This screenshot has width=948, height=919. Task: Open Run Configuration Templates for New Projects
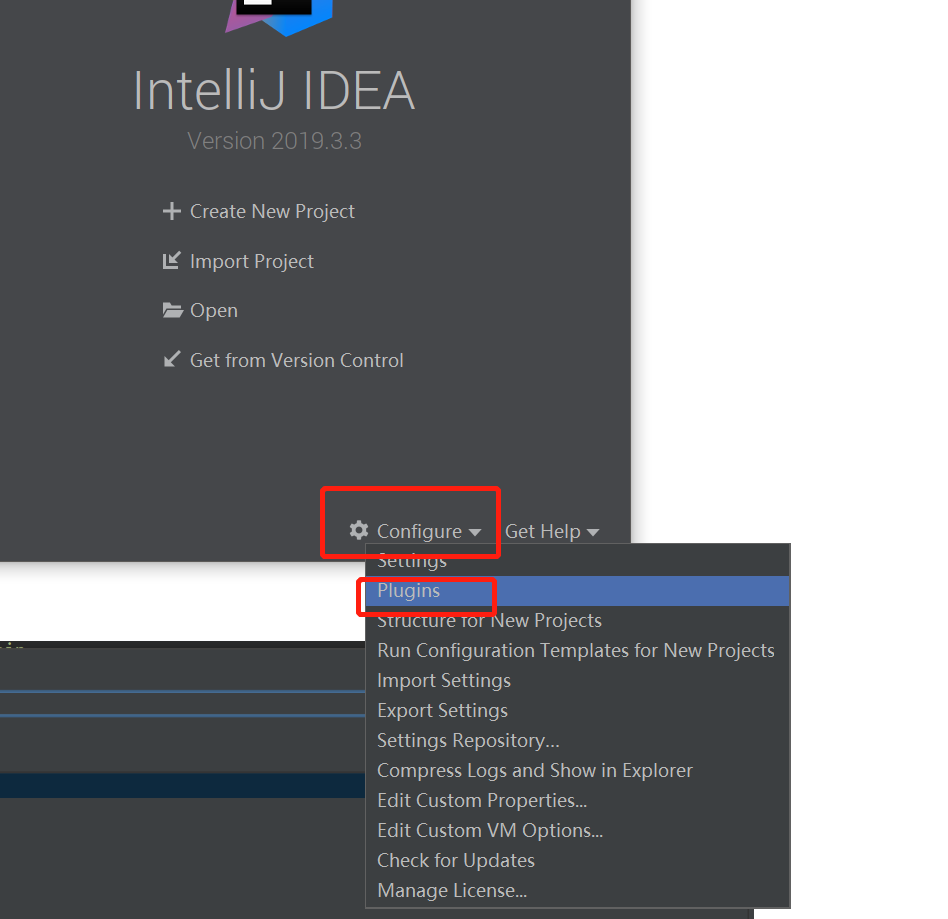(577, 651)
